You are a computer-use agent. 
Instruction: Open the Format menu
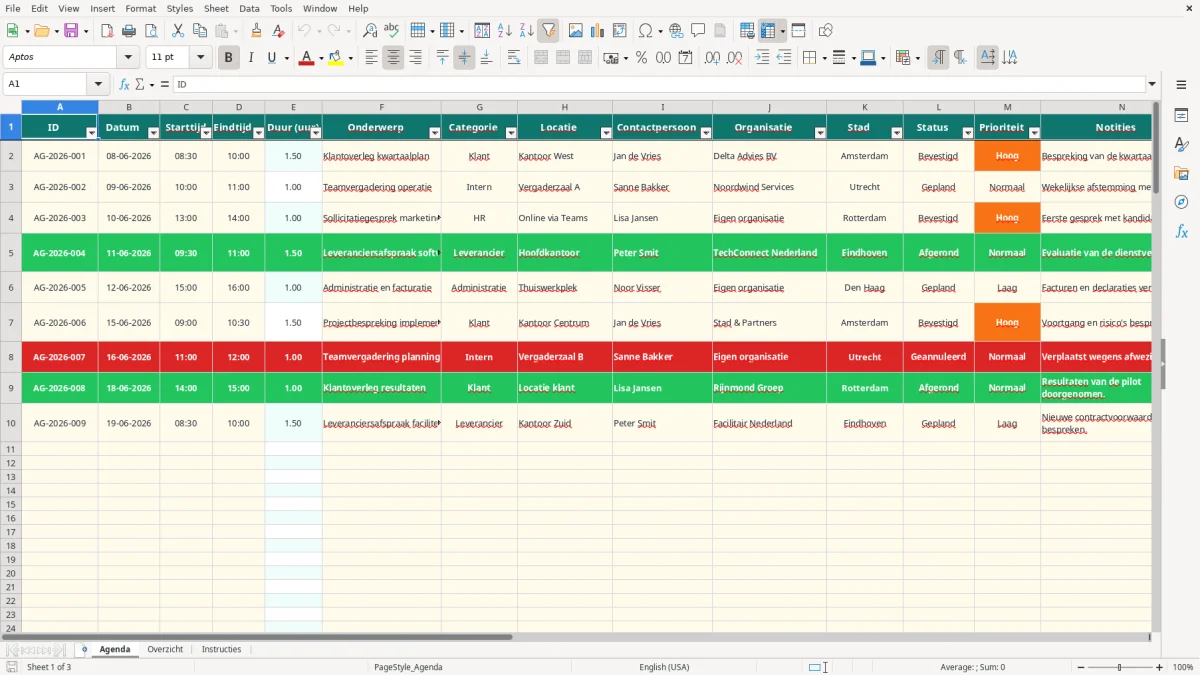point(140,8)
